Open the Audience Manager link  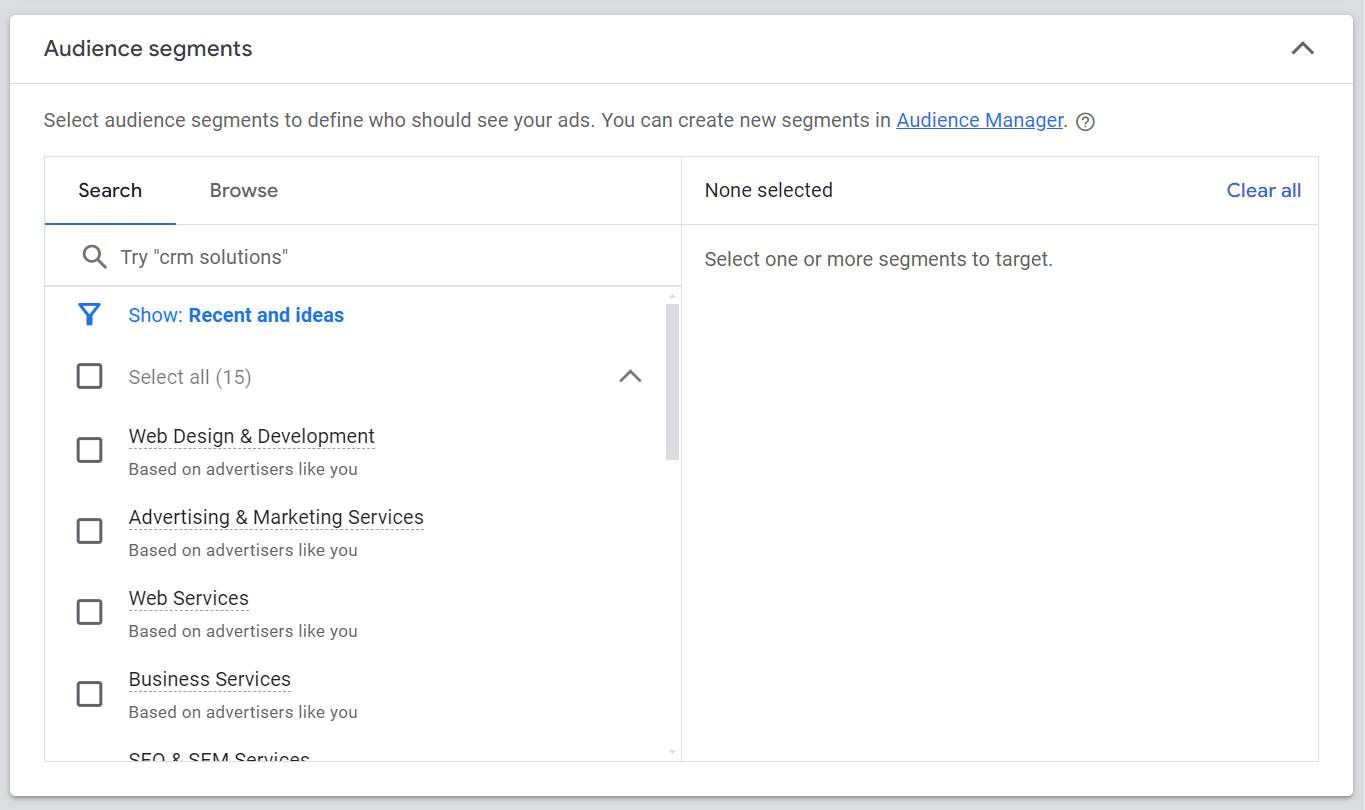(979, 120)
